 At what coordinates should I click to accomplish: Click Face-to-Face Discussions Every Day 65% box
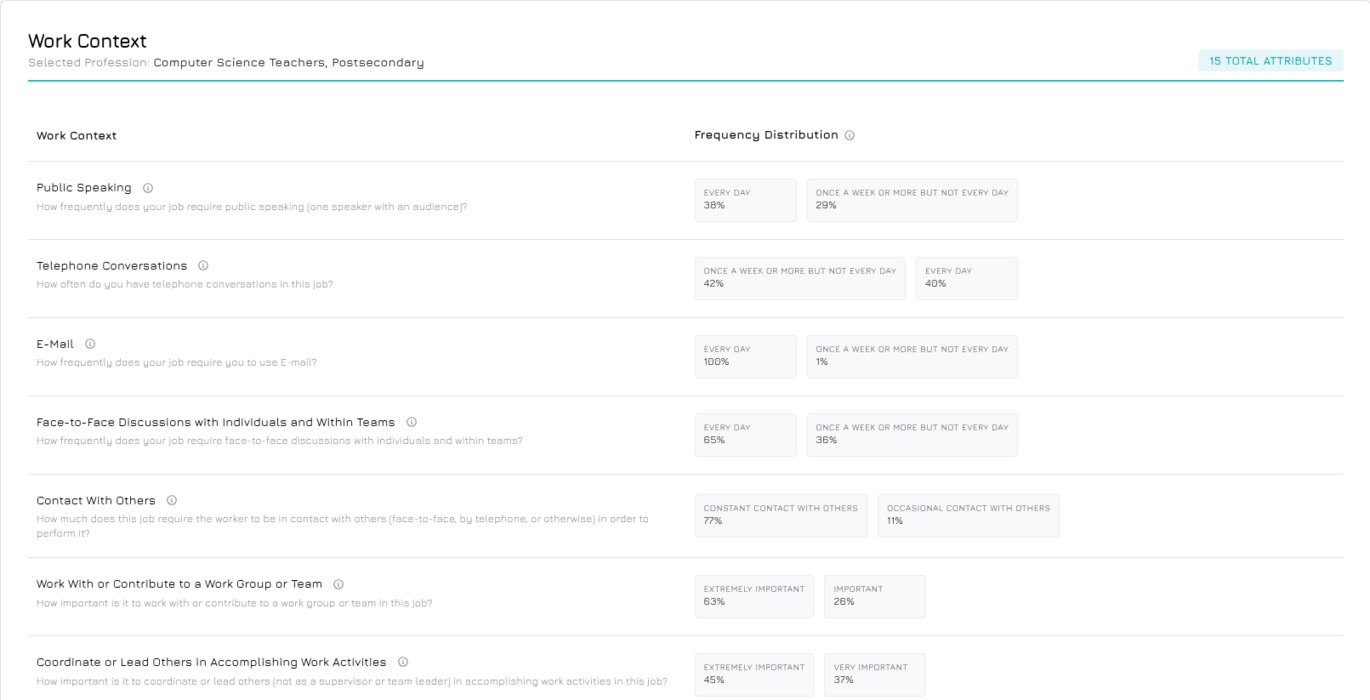(x=745, y=434)
